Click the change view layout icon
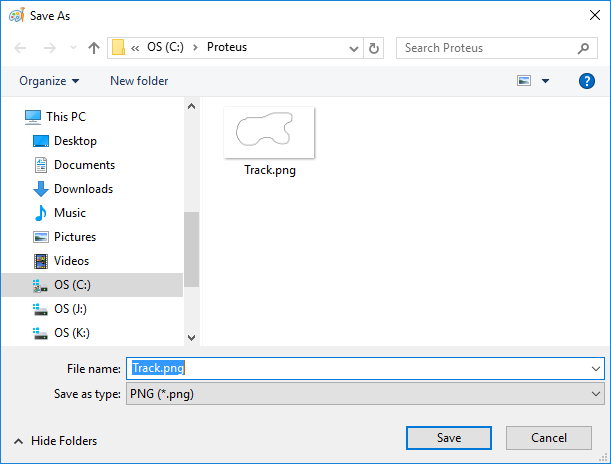 coord(524,81)
